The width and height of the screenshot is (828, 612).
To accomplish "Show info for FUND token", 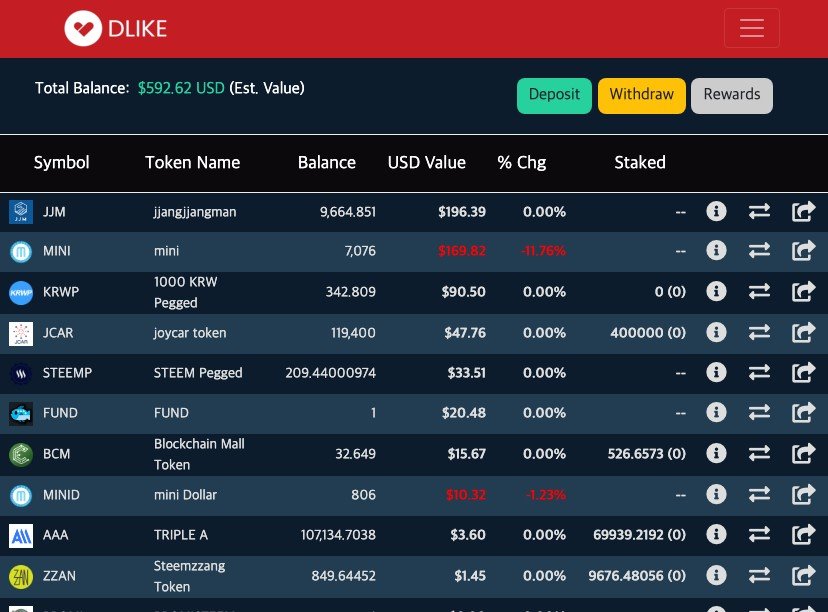I will (716, 412).
